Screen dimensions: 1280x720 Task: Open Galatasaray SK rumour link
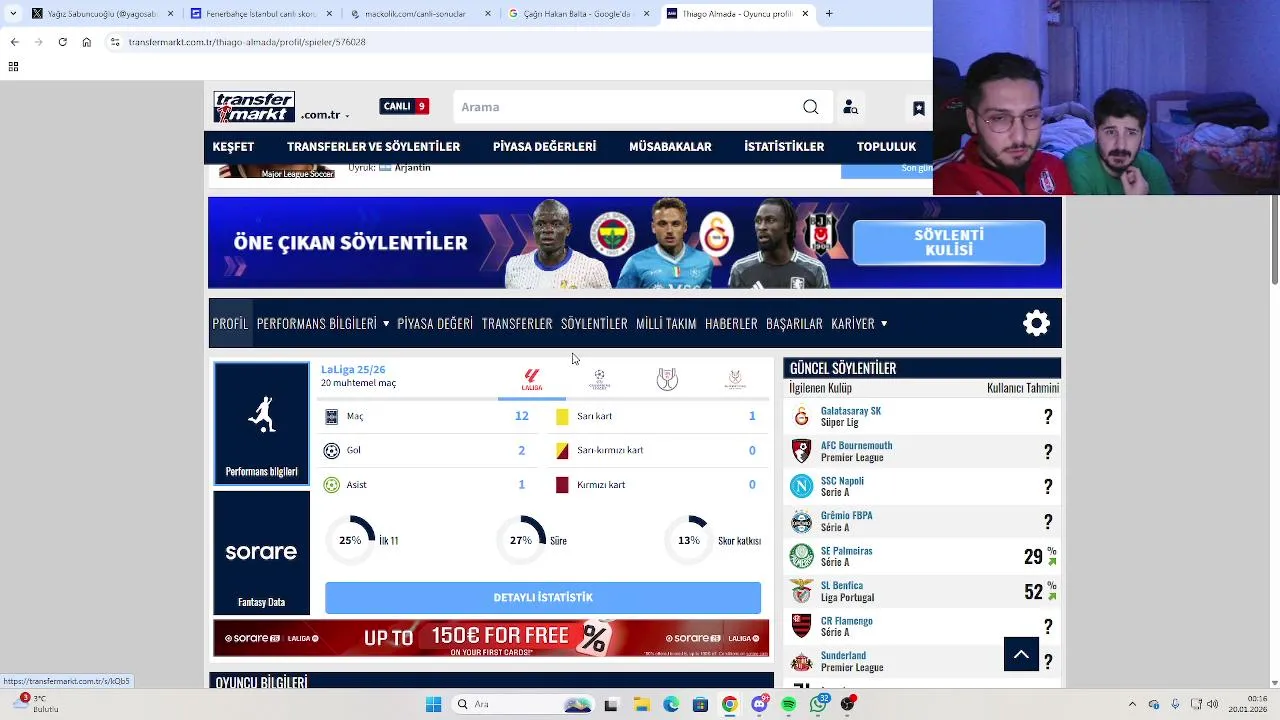(x=851, y=410)
